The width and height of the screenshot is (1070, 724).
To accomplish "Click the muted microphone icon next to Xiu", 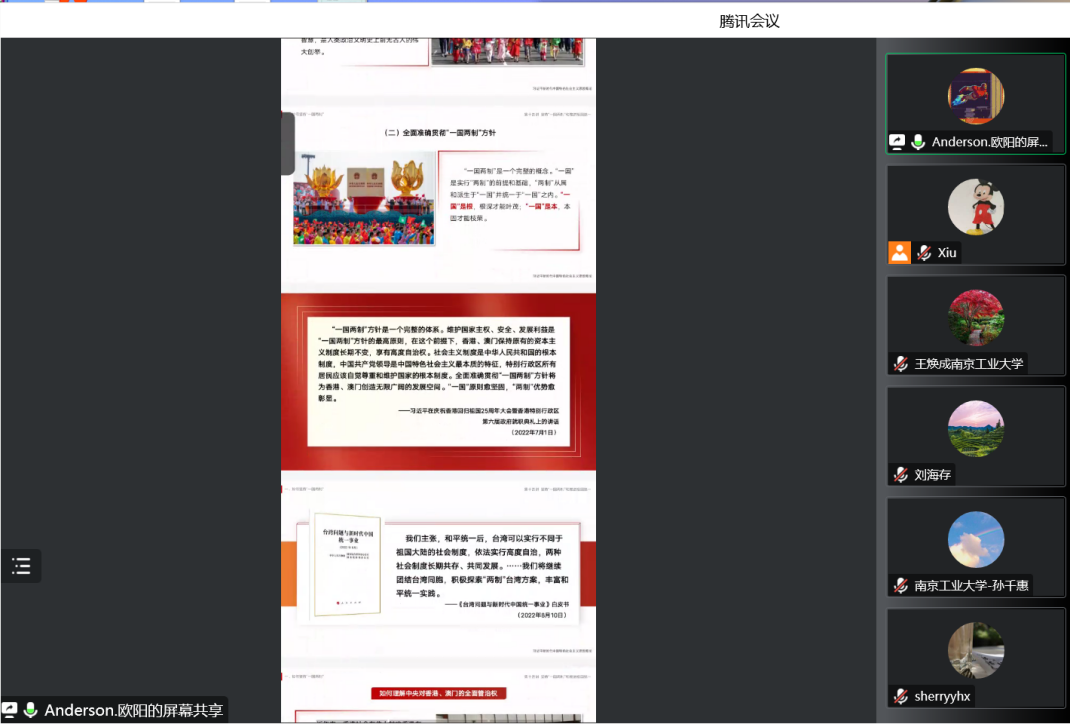I will click(x=924, y=253).
